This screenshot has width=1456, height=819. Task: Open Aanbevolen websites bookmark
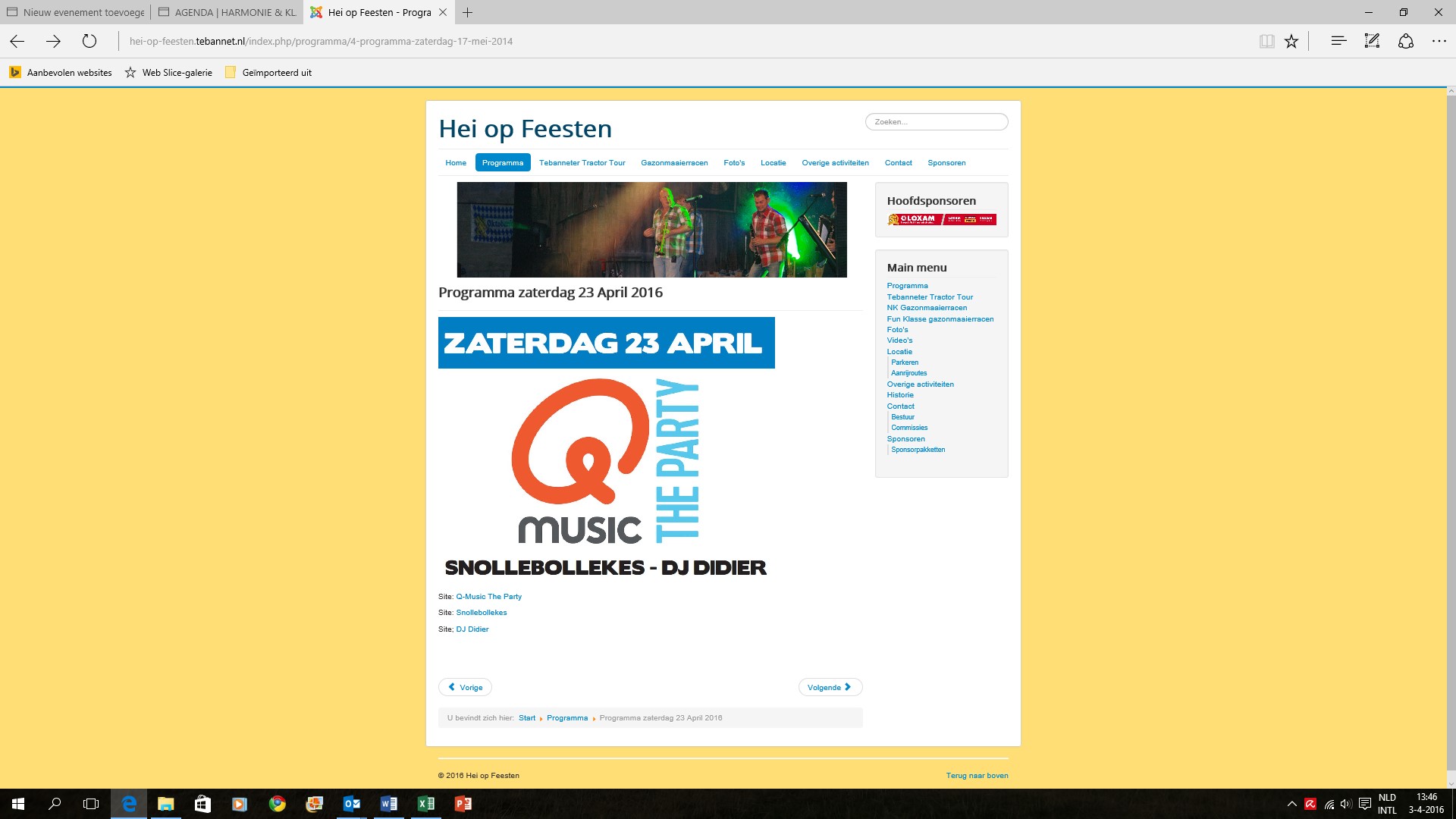coord(61,73)
